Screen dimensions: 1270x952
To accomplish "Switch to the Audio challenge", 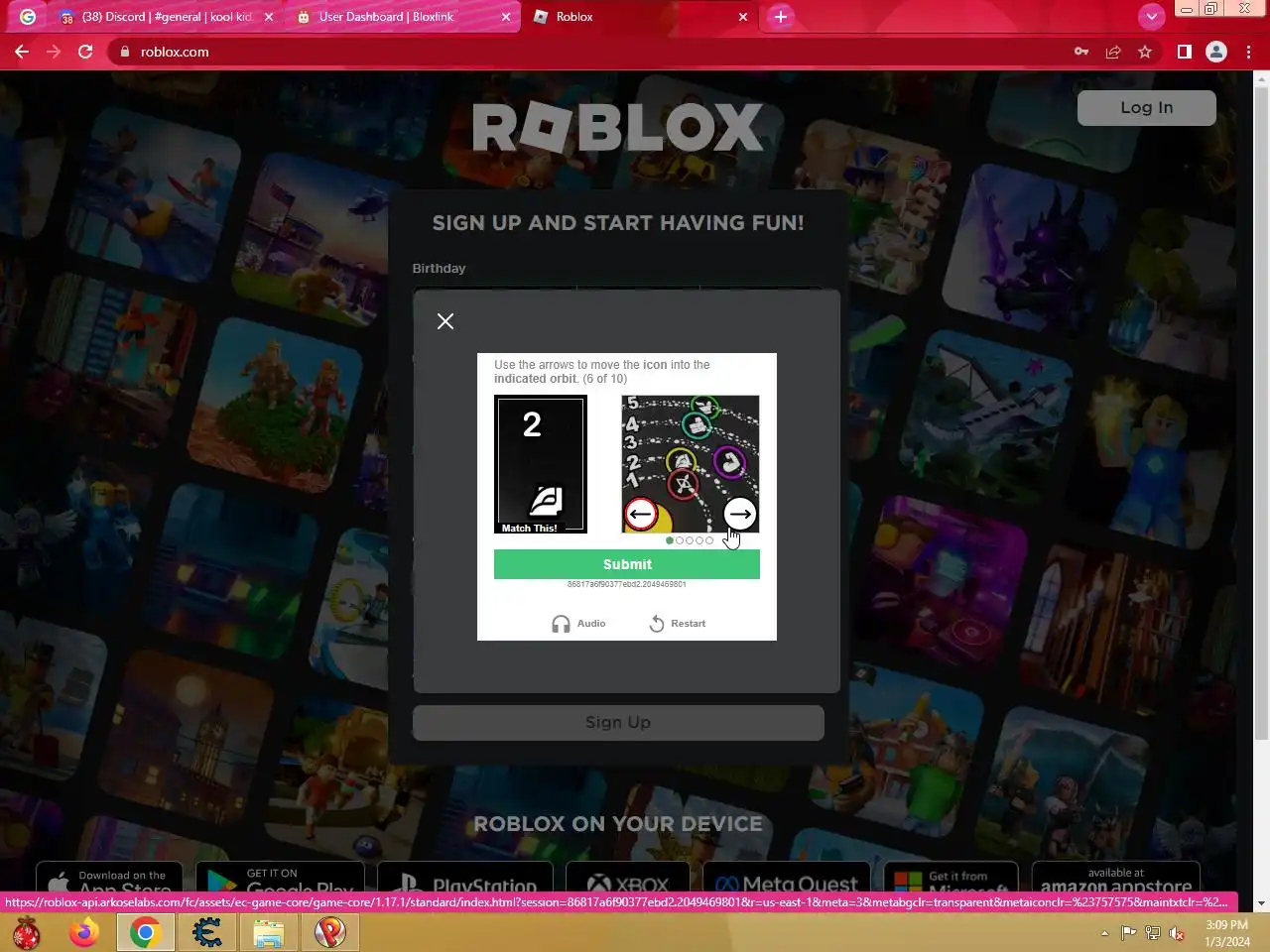I will 578,624.
